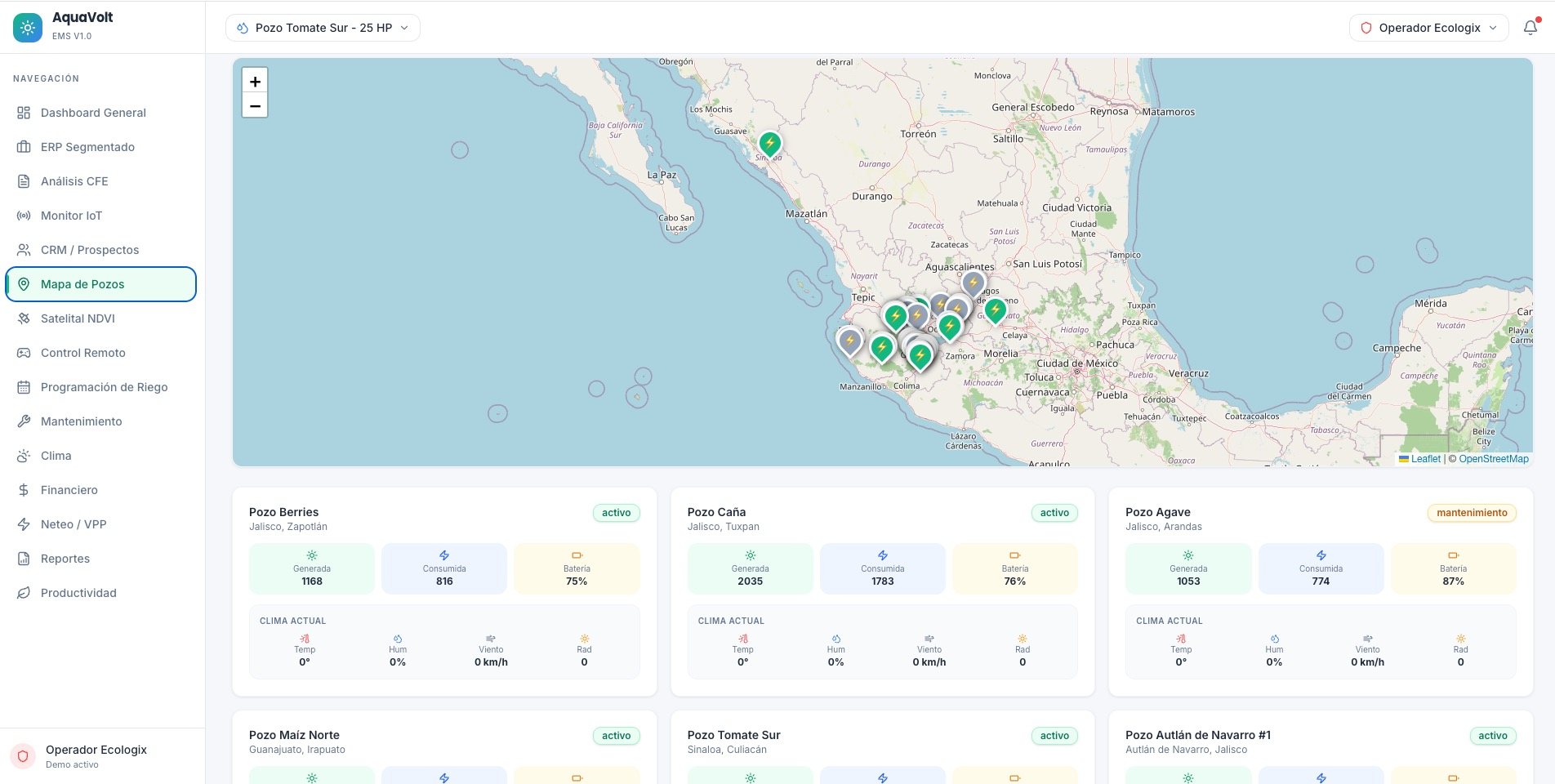The image size is (1555, 784).
Task: Click the activo badge on Pozo Maíz Norte
Action: pos(617,736)
